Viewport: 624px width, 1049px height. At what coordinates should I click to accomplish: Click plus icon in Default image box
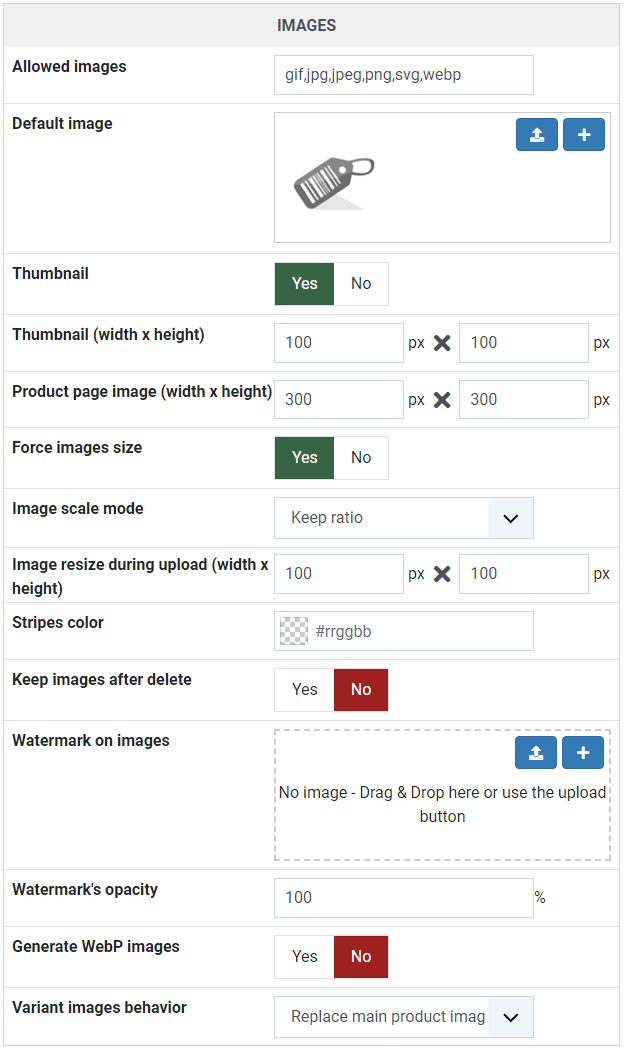pyautogui.click(x=584, y=134)
